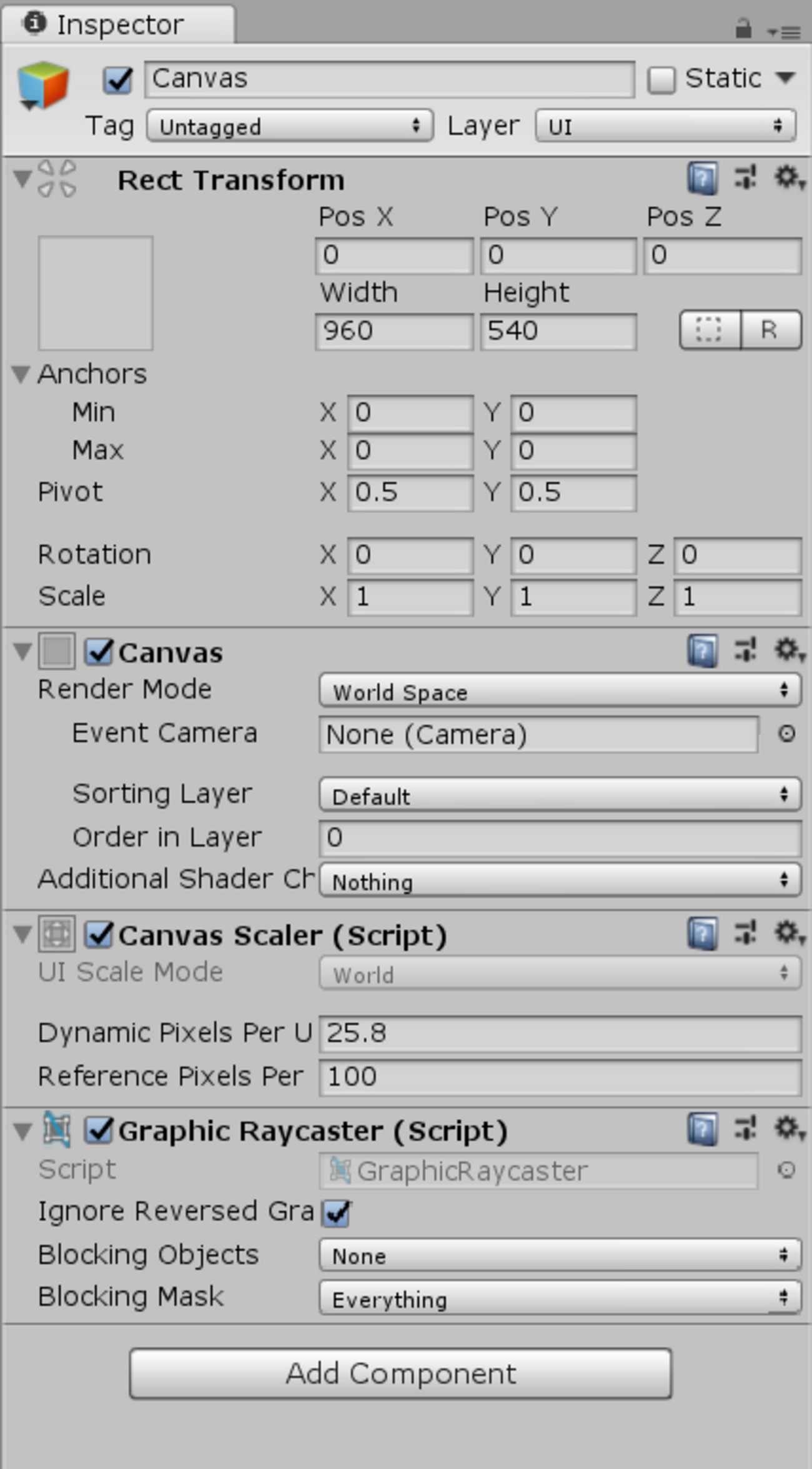This screenshot has height=1469, width=812.
Task: Click Canvas Scaler preset slider icon
Action: point(745,934)
